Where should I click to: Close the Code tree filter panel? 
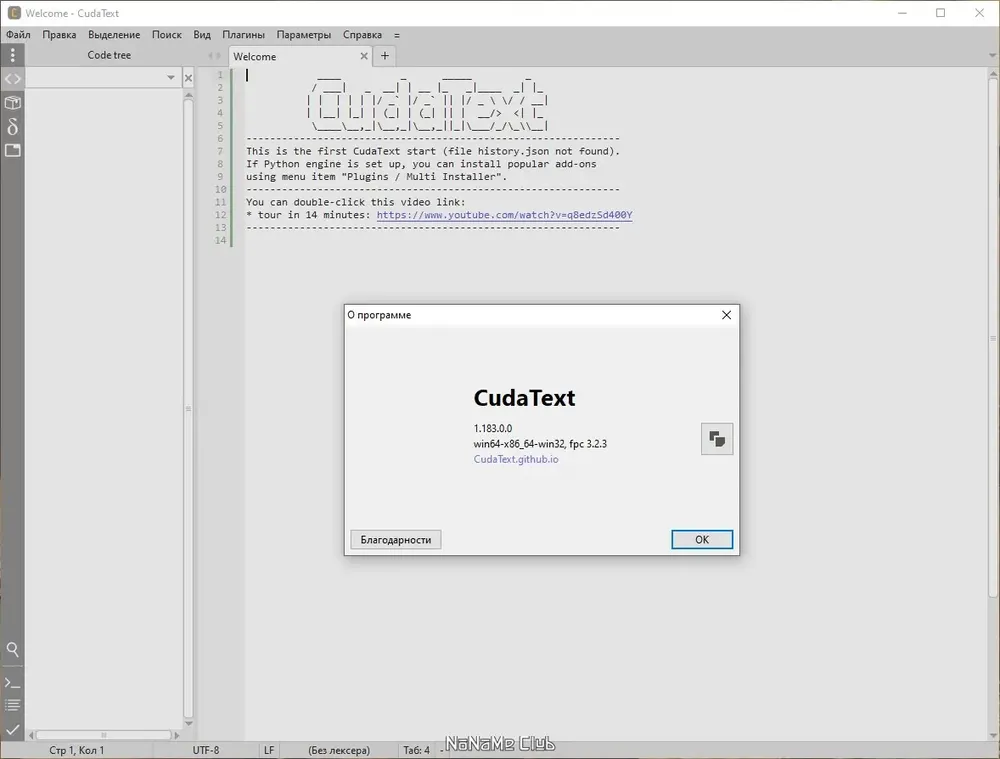tap(188, 78)
